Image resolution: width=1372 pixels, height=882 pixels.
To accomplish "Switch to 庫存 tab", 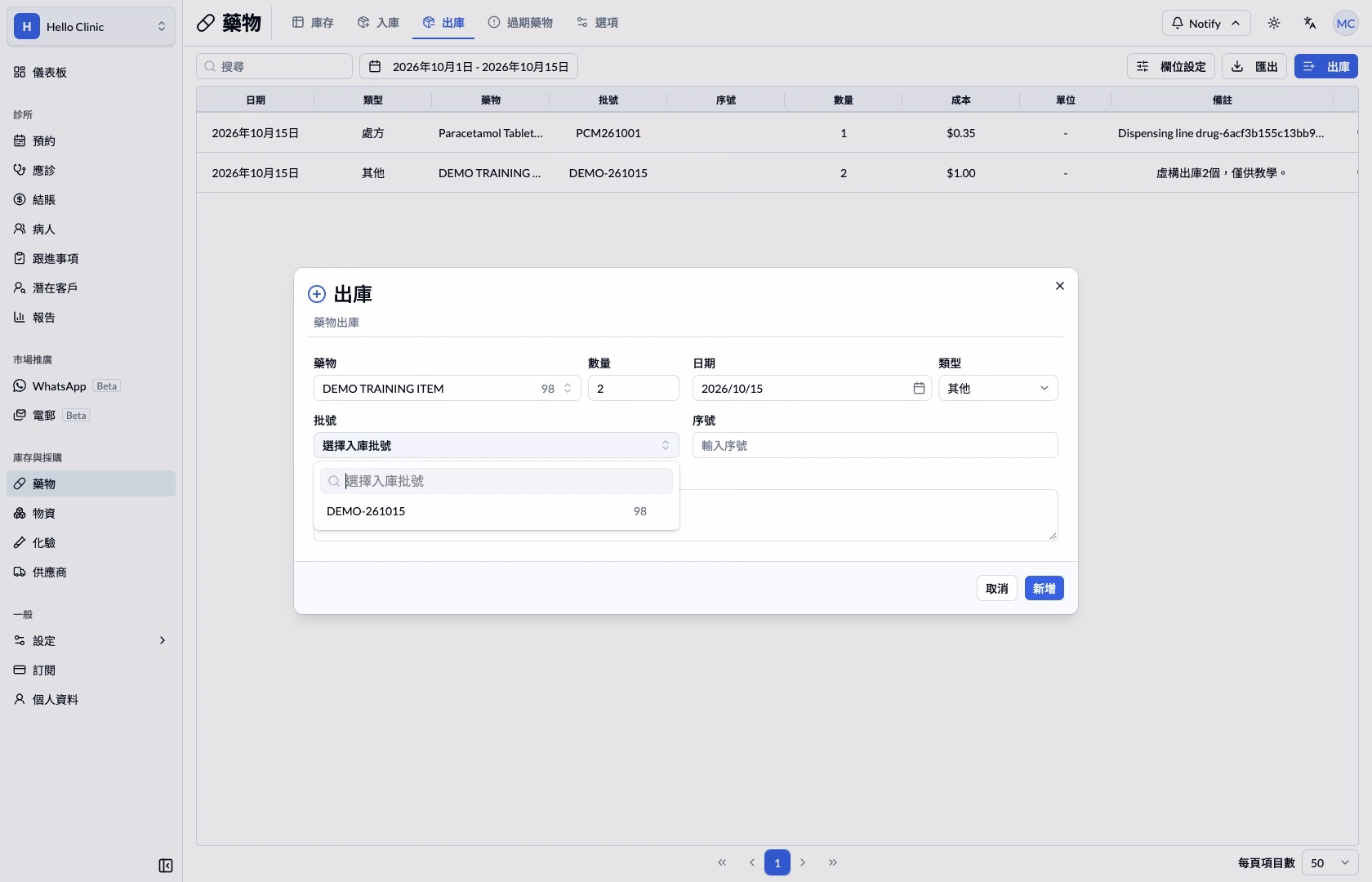I will click(314, 23).
